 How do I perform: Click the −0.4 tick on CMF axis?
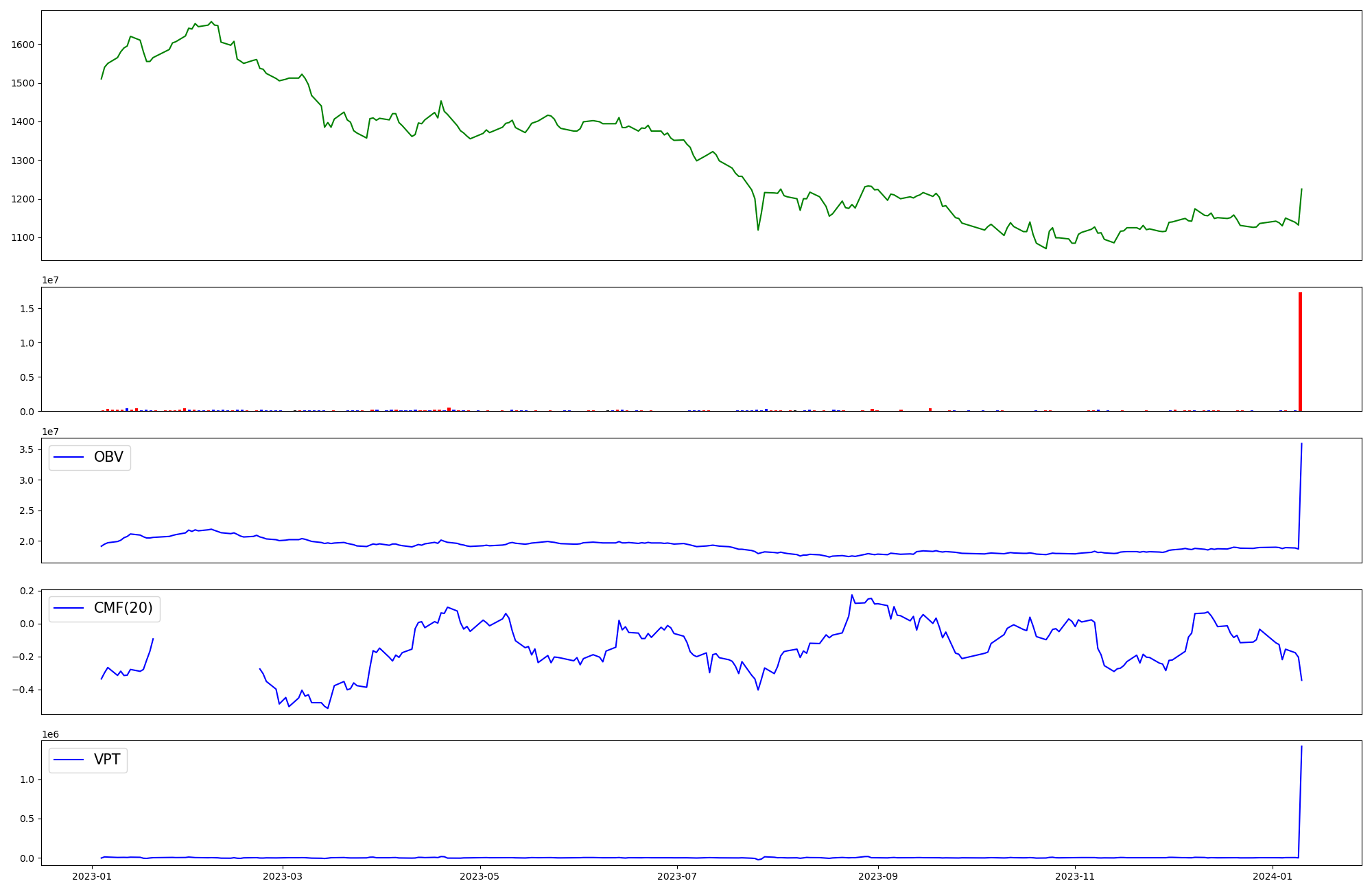(23, 690)
